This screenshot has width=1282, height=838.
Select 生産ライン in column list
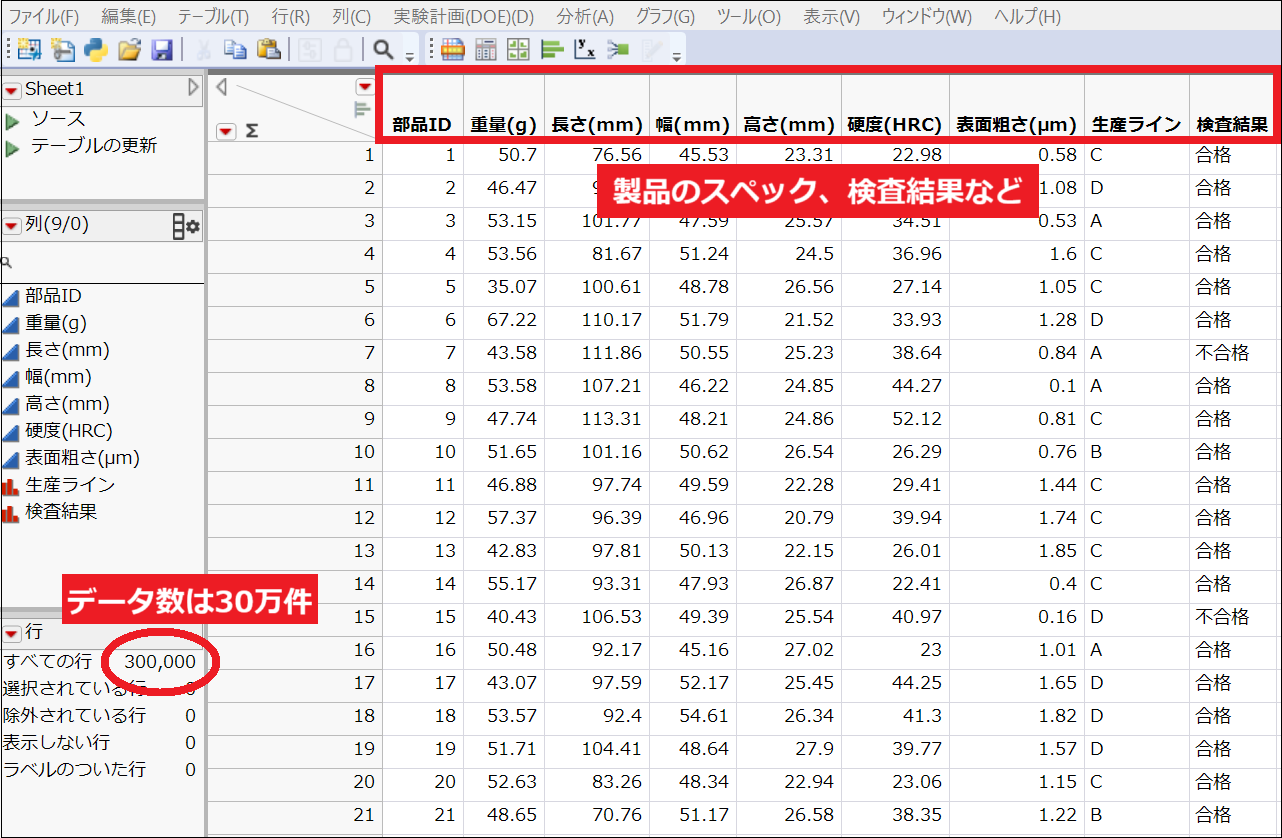tap(70, 485)
